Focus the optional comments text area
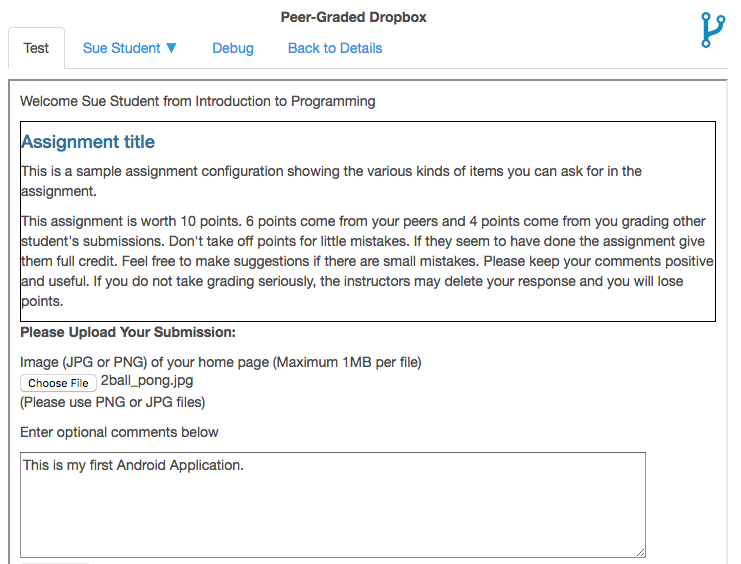The image size is (741, 564). click(x=332, y=505)
